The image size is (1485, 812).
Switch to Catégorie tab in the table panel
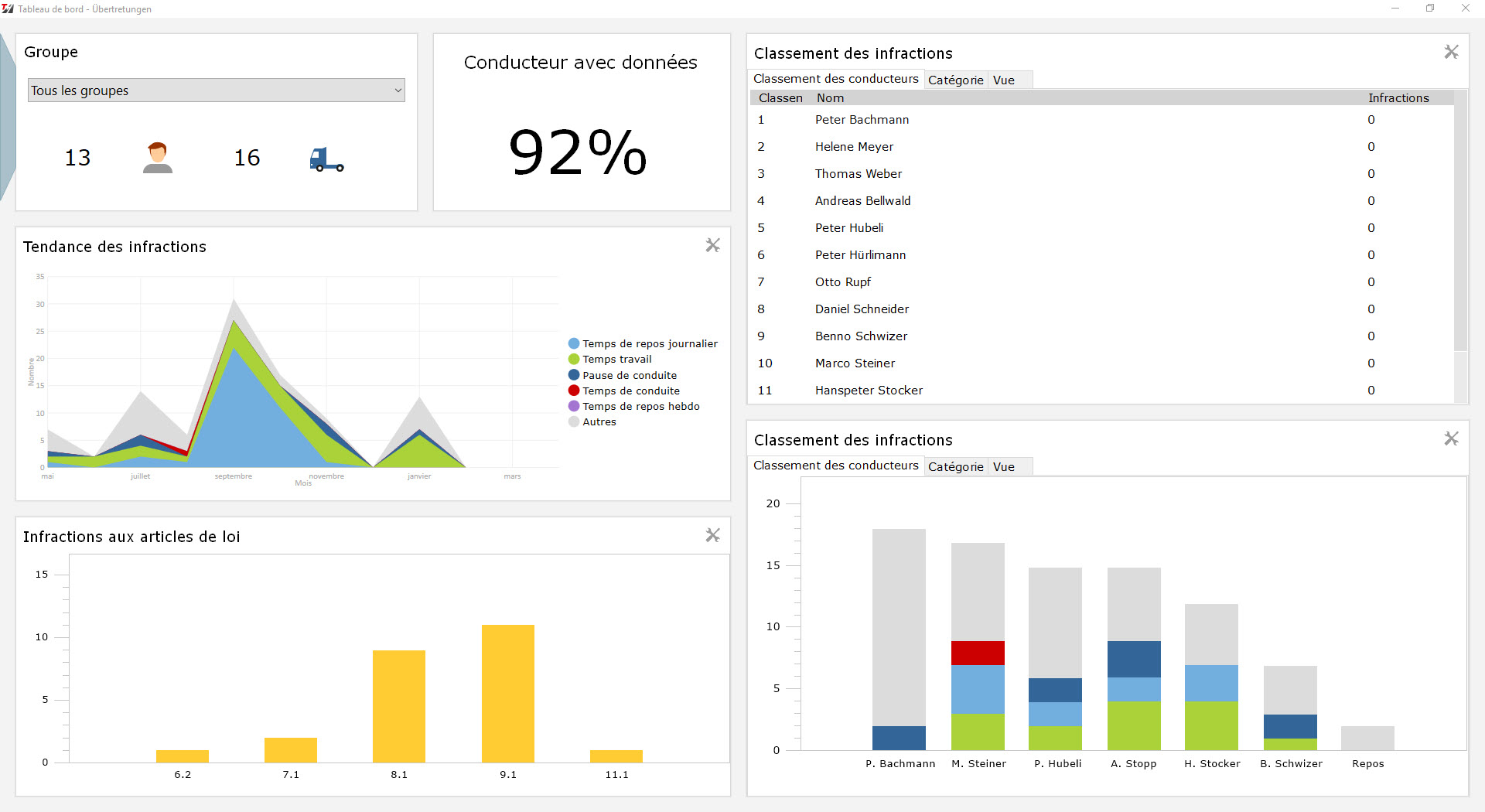955,80
